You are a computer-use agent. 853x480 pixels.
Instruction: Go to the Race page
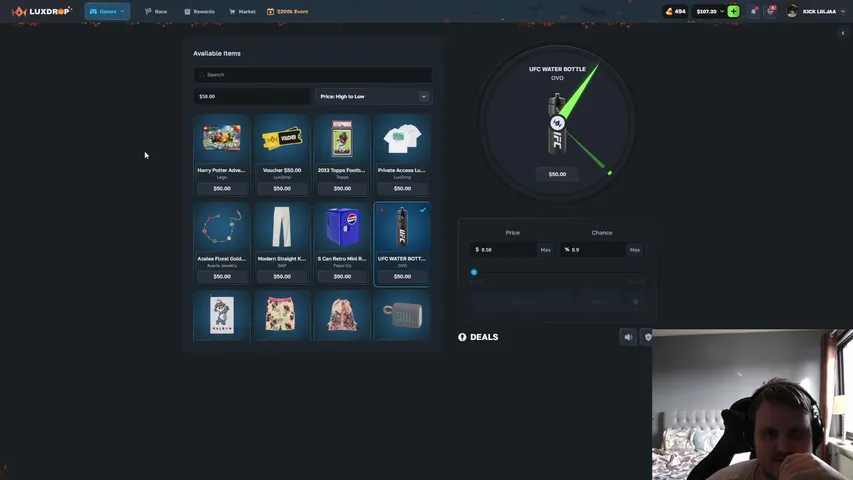point(156,11)
